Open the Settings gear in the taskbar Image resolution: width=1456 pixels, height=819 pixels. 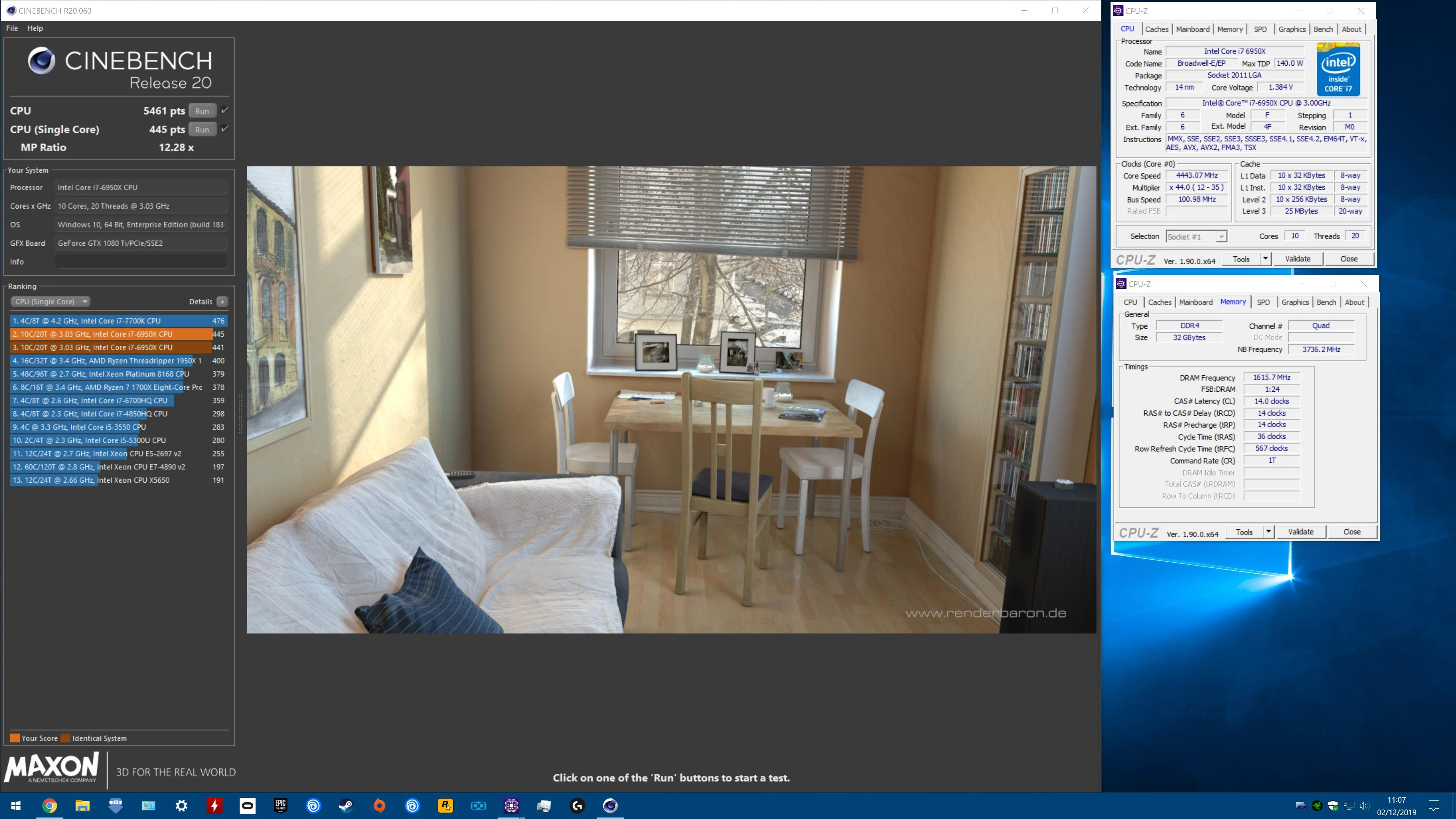182,805
